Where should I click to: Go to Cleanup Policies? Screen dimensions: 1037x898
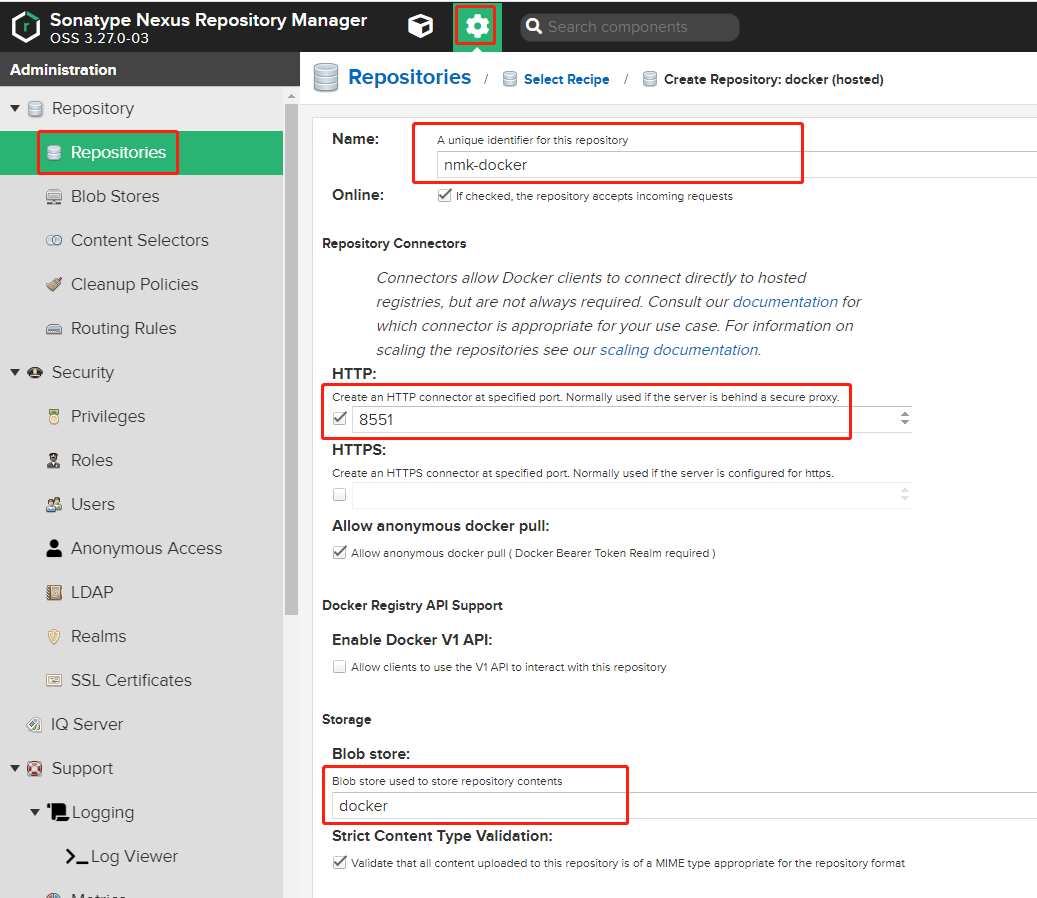(134, 284)
